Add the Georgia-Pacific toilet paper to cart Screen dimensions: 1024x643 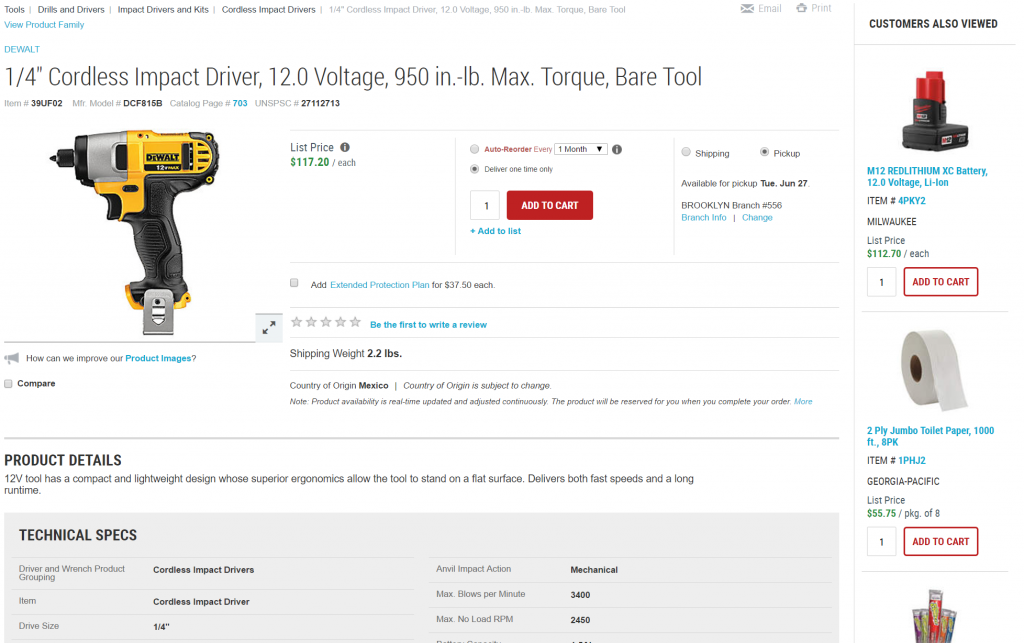tap(941, 542)
